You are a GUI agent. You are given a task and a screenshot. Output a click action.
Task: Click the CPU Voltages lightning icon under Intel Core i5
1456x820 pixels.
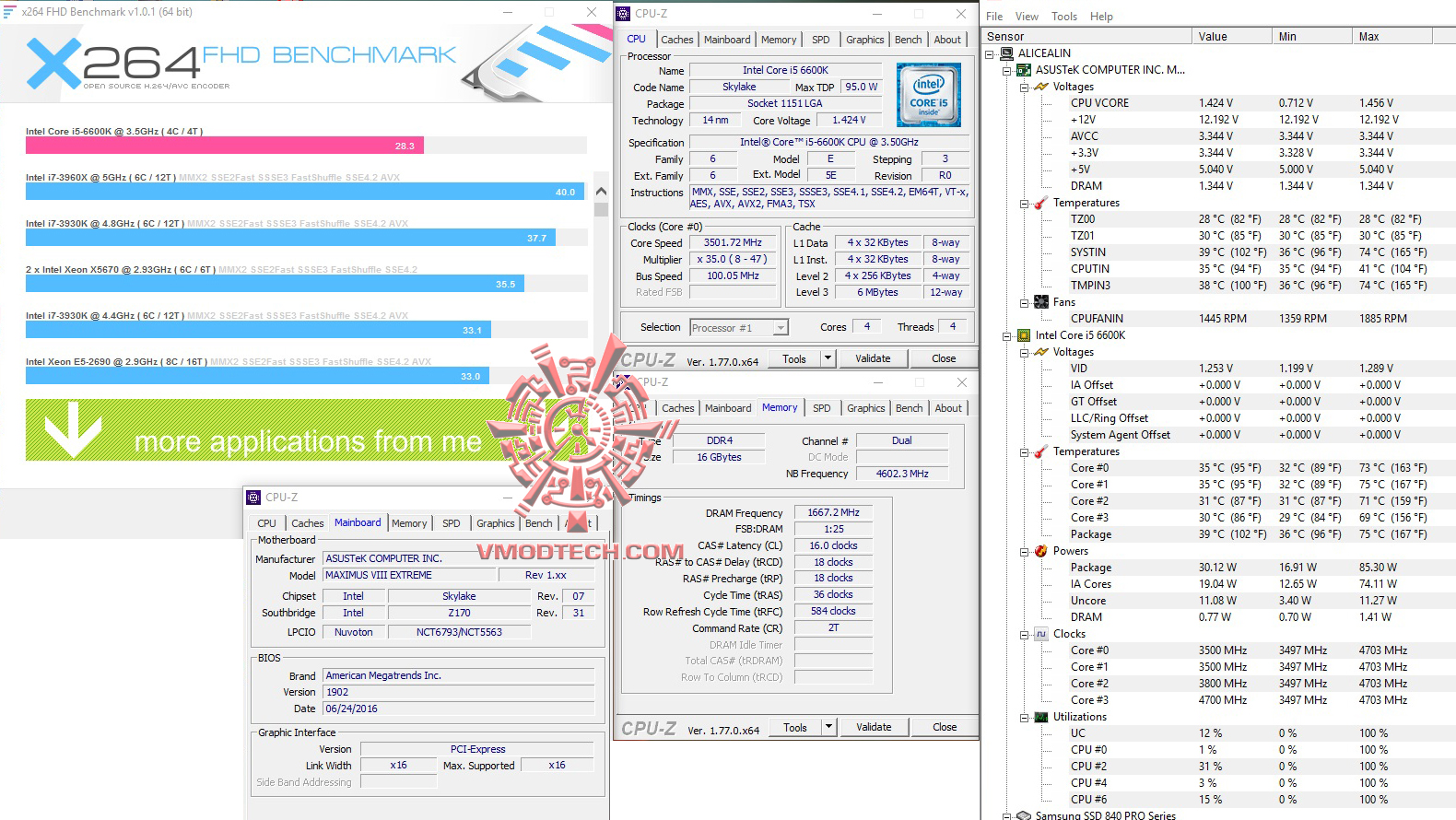[x=1041, y=352]
